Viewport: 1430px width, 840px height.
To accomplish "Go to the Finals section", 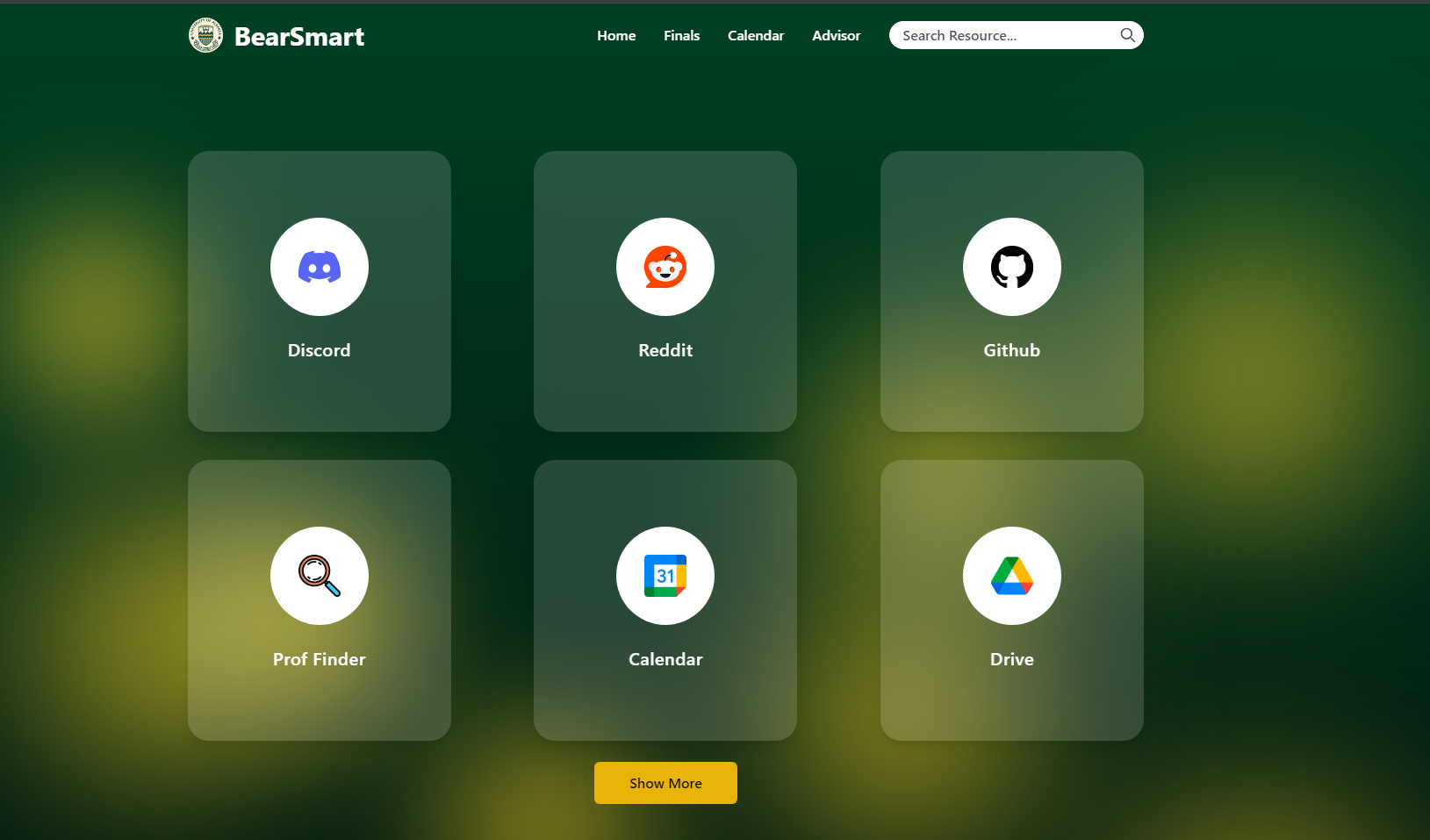I will pyautogui.click(x=681, y=35).
